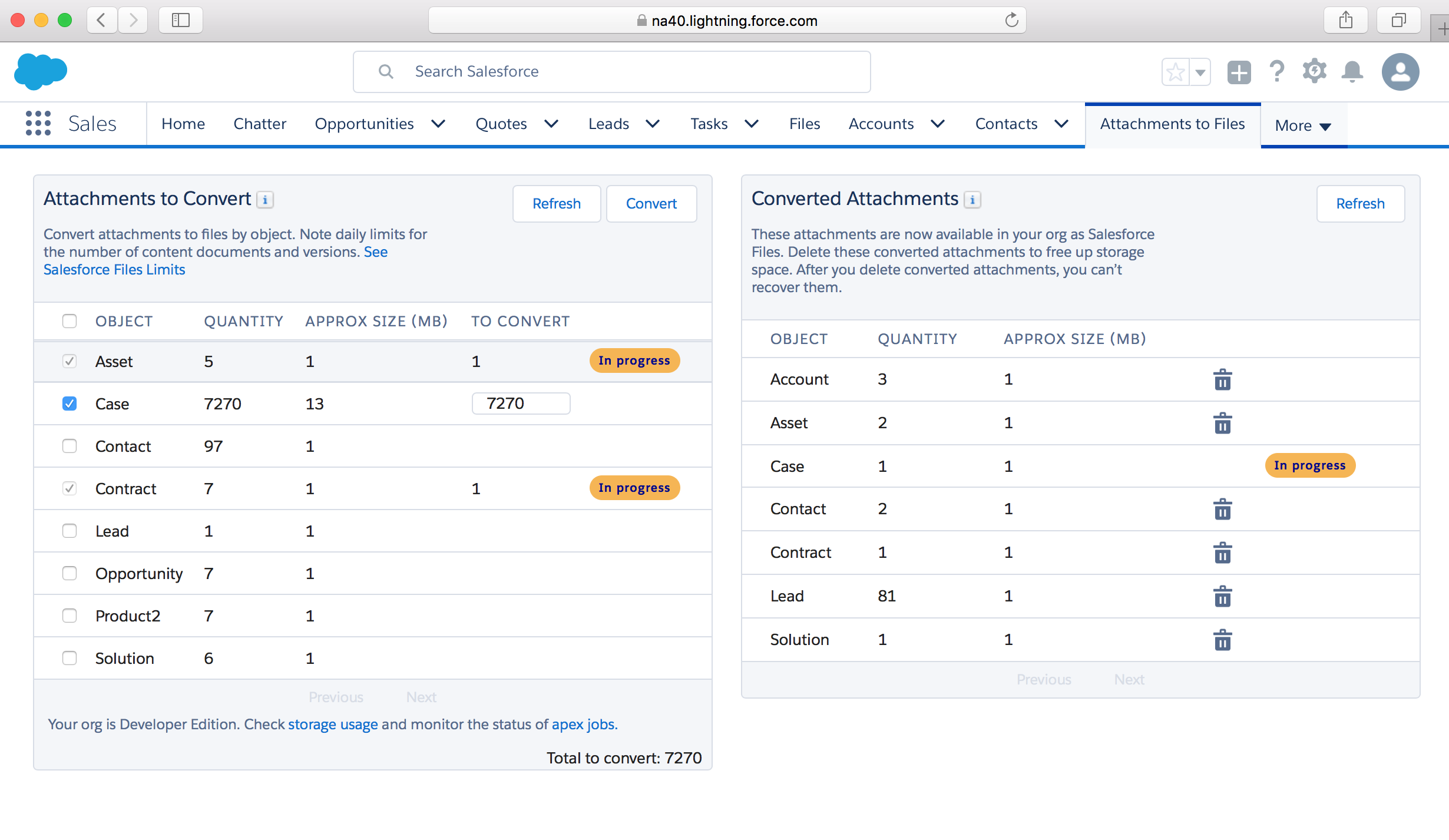Open the Help question mark icon

(1277, 72)
